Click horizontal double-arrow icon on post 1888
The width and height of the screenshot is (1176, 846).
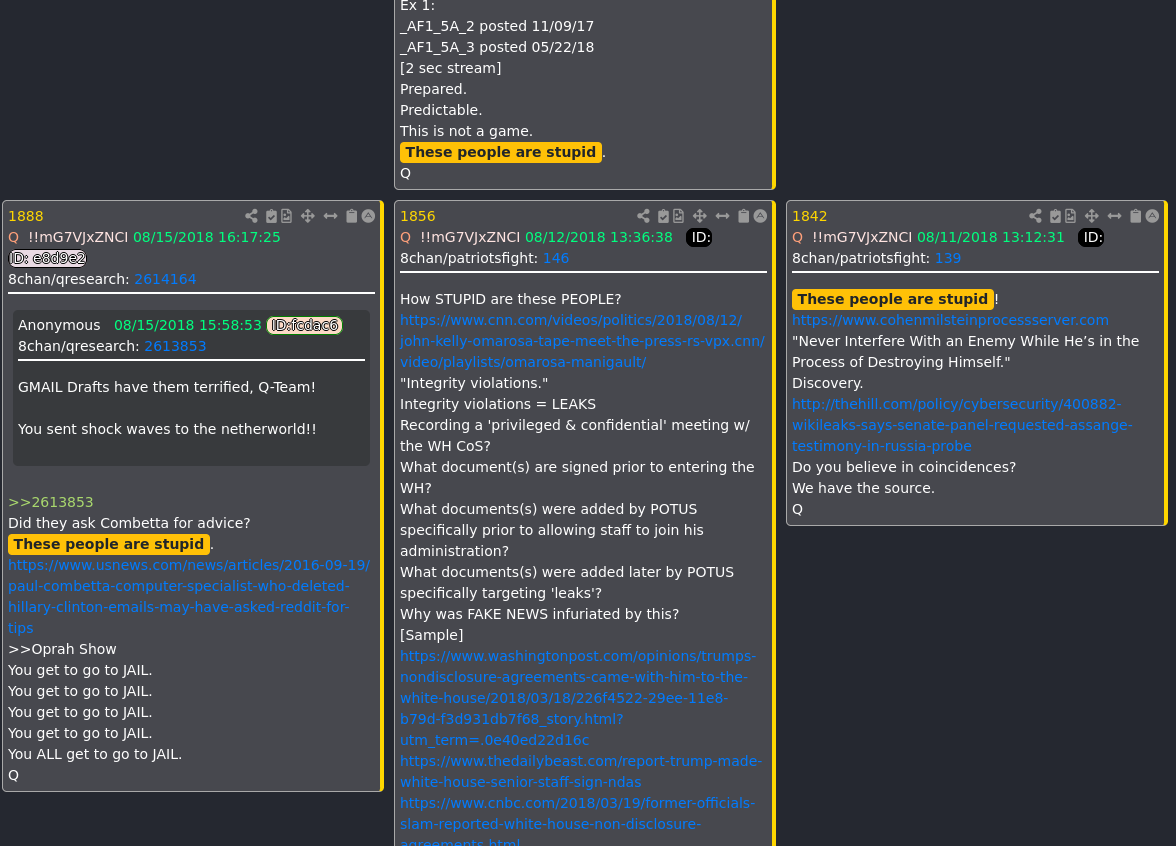click(330, 216)
